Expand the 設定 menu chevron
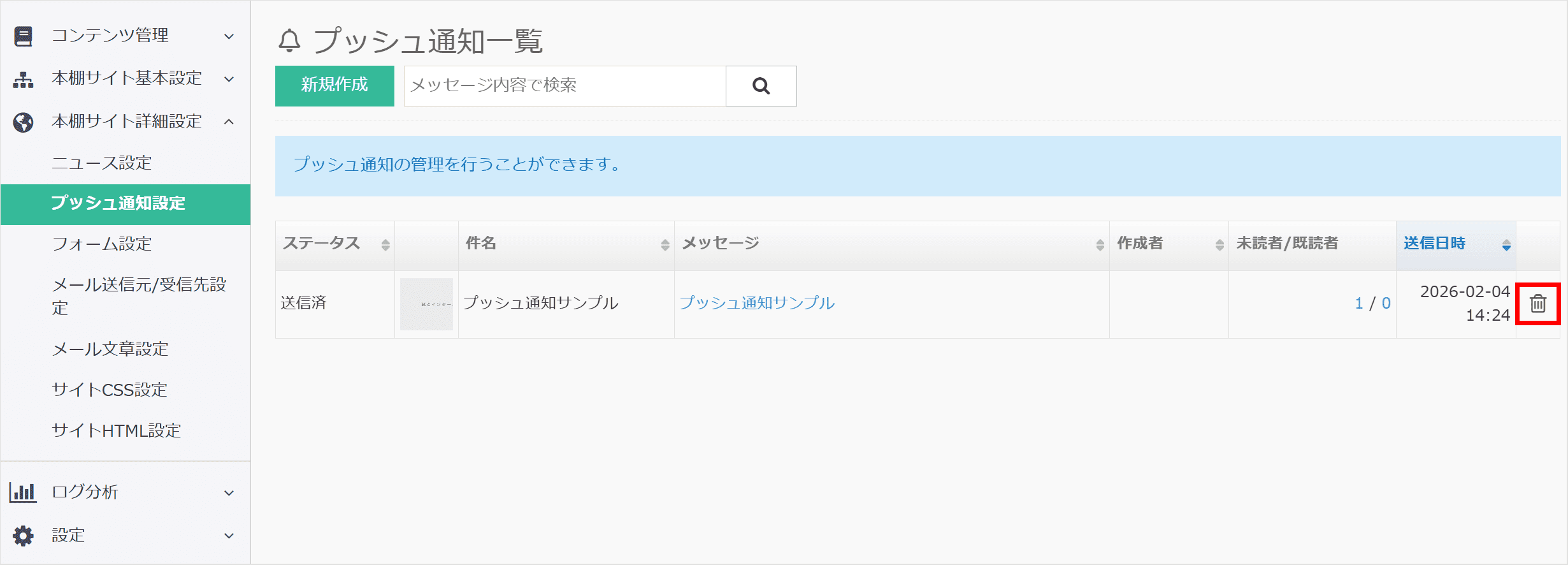 pos(229,536)
